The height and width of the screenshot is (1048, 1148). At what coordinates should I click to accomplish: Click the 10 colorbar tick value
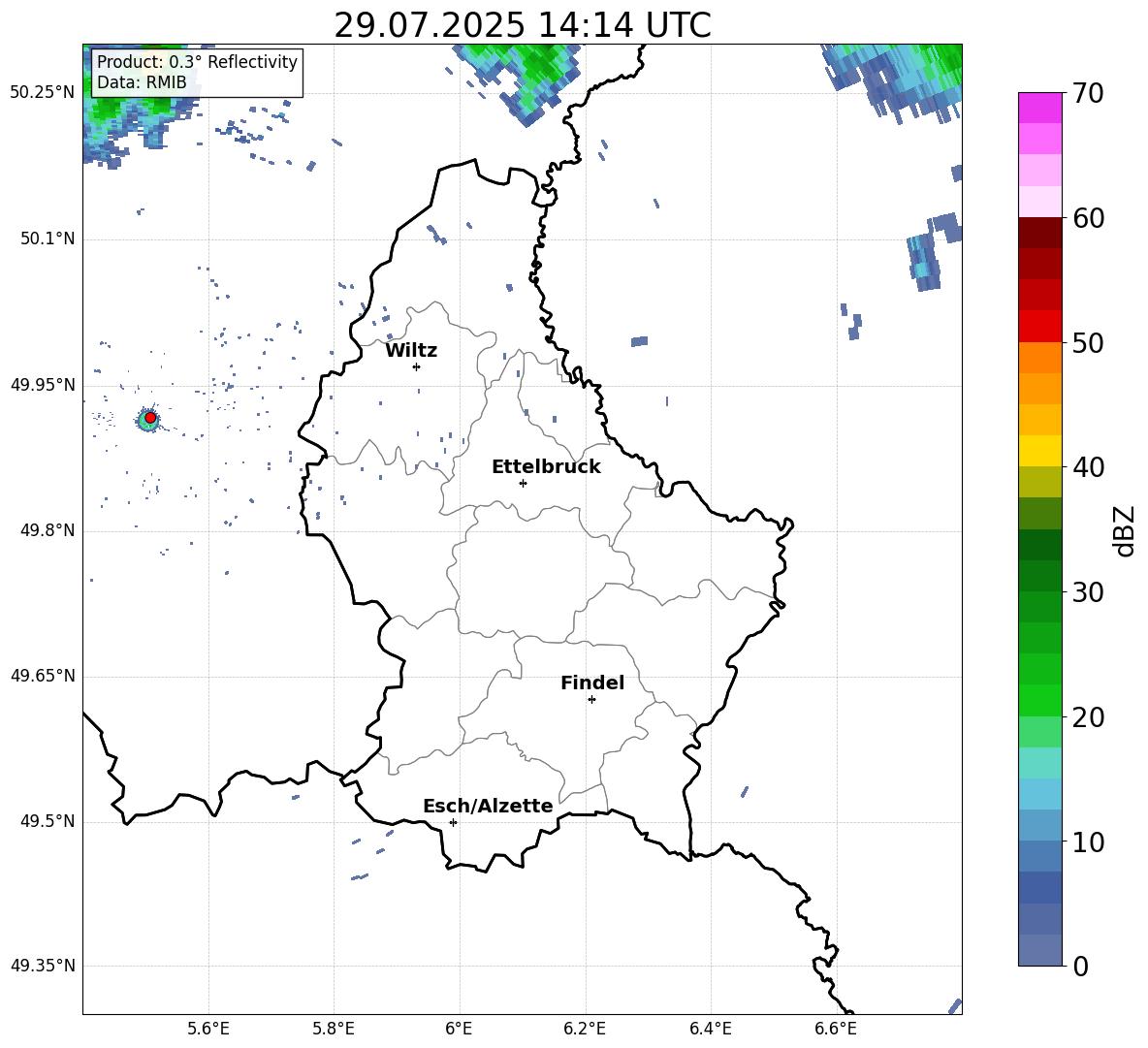click(x=1088, y=842)
